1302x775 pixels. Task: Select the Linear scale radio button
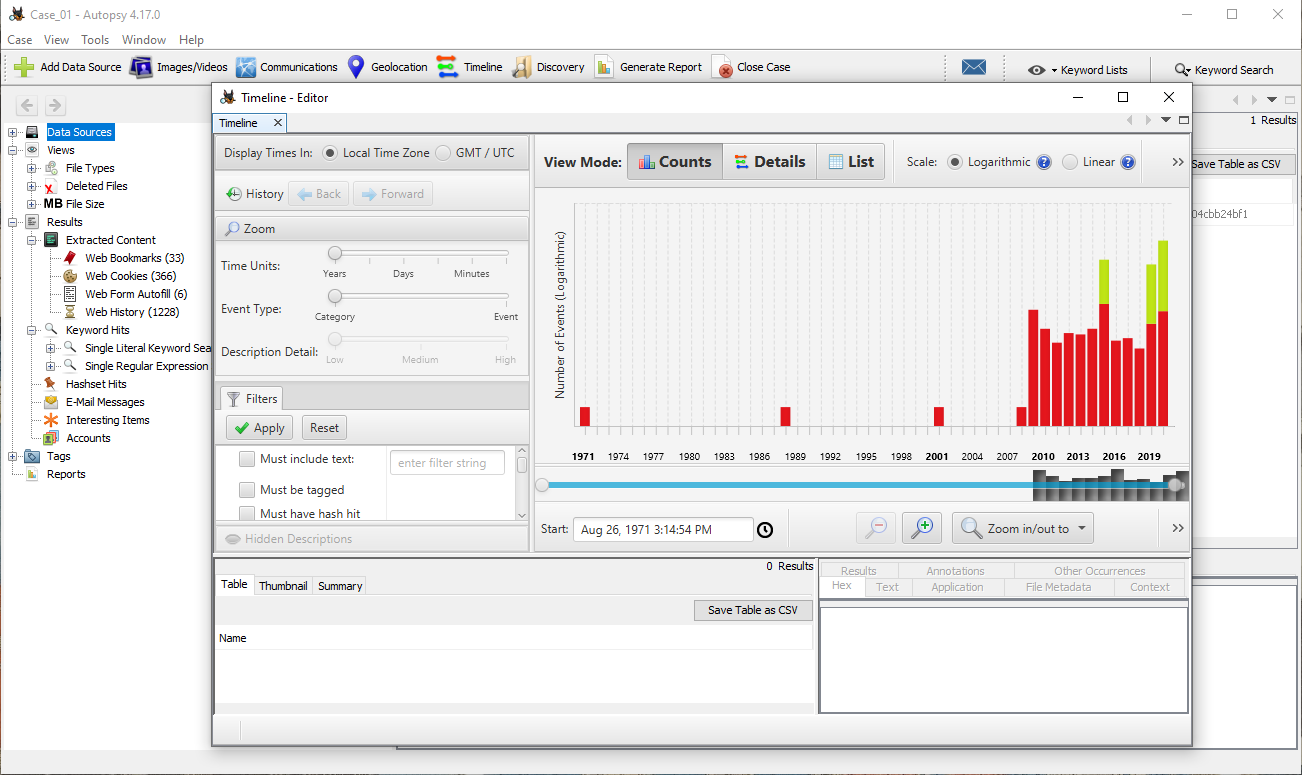(x=1071, y=162)
